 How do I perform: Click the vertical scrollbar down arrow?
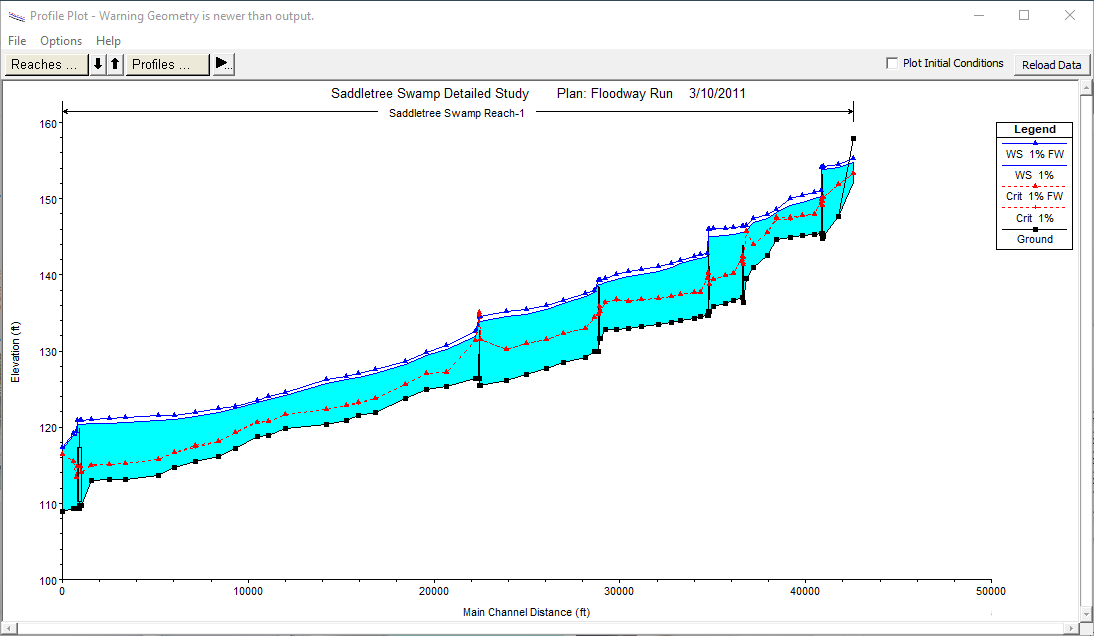coord(1085,615)
